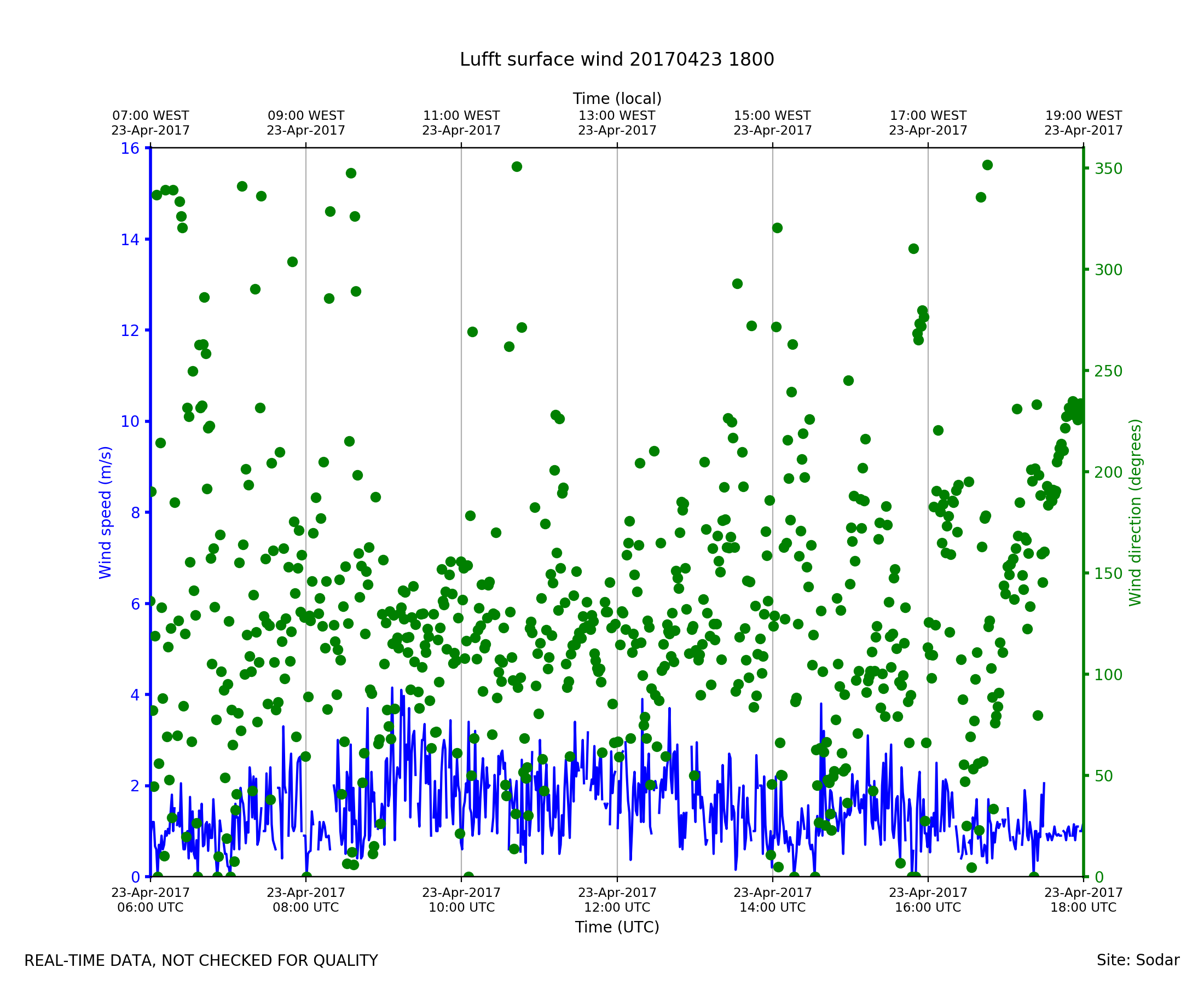
Task: Click the '13:00 WEST' top tick label
Action: point(617,117)
